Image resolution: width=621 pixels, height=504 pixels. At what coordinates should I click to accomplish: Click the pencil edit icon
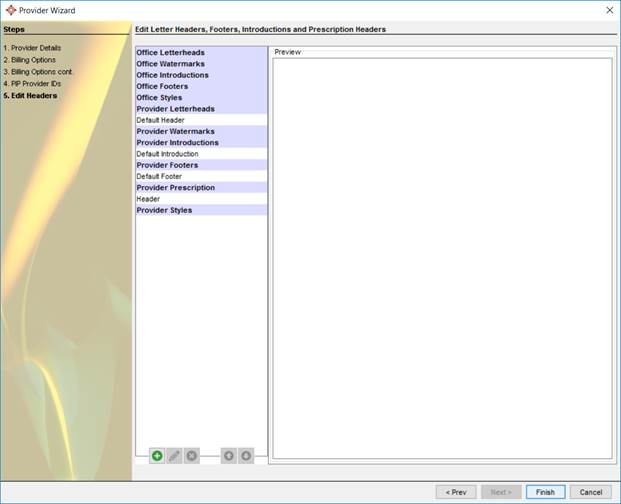click(174, 456)
